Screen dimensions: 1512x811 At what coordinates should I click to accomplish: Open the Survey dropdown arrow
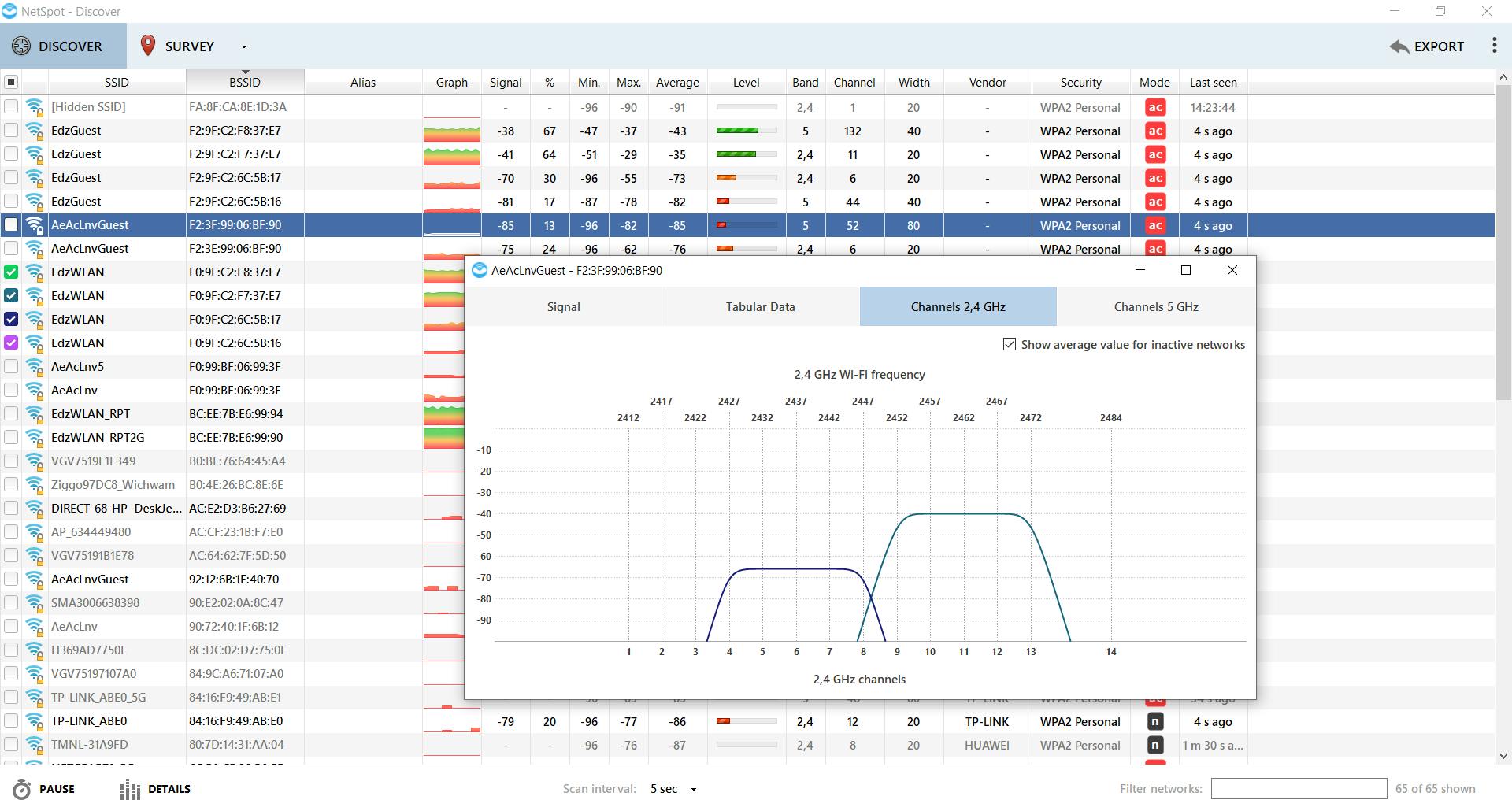click(x=244, y=46)
